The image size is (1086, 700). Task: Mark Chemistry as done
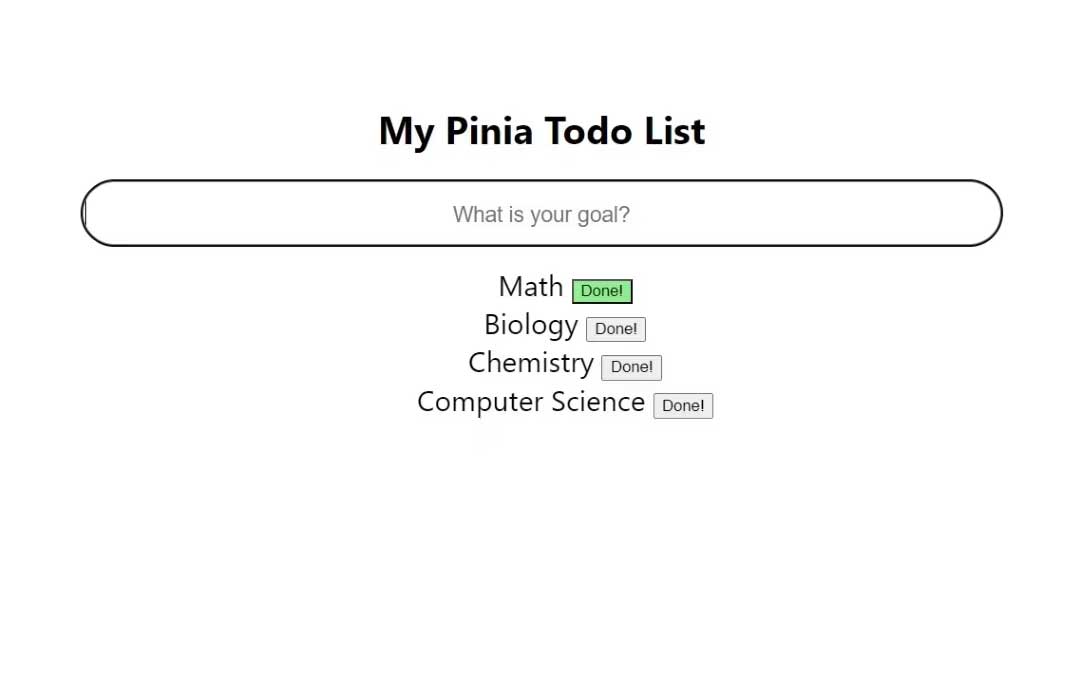click(631, 367)
